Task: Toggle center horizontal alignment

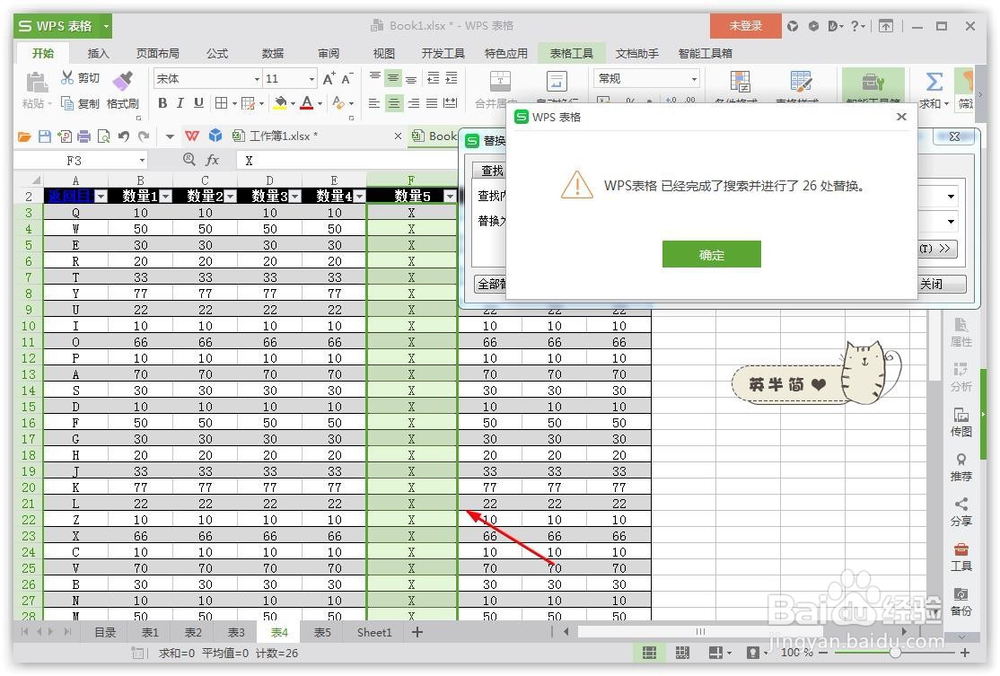Action: (393, 103)
